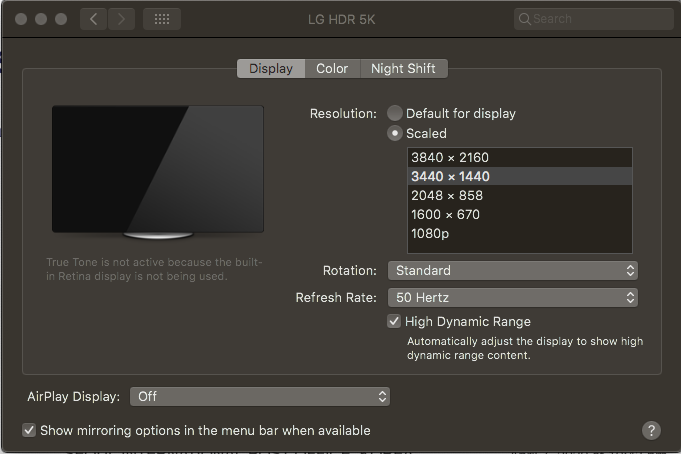Zoom the LG HDR 5K window
The width and height of the screenshot is (681, 454).
point(61,19)
